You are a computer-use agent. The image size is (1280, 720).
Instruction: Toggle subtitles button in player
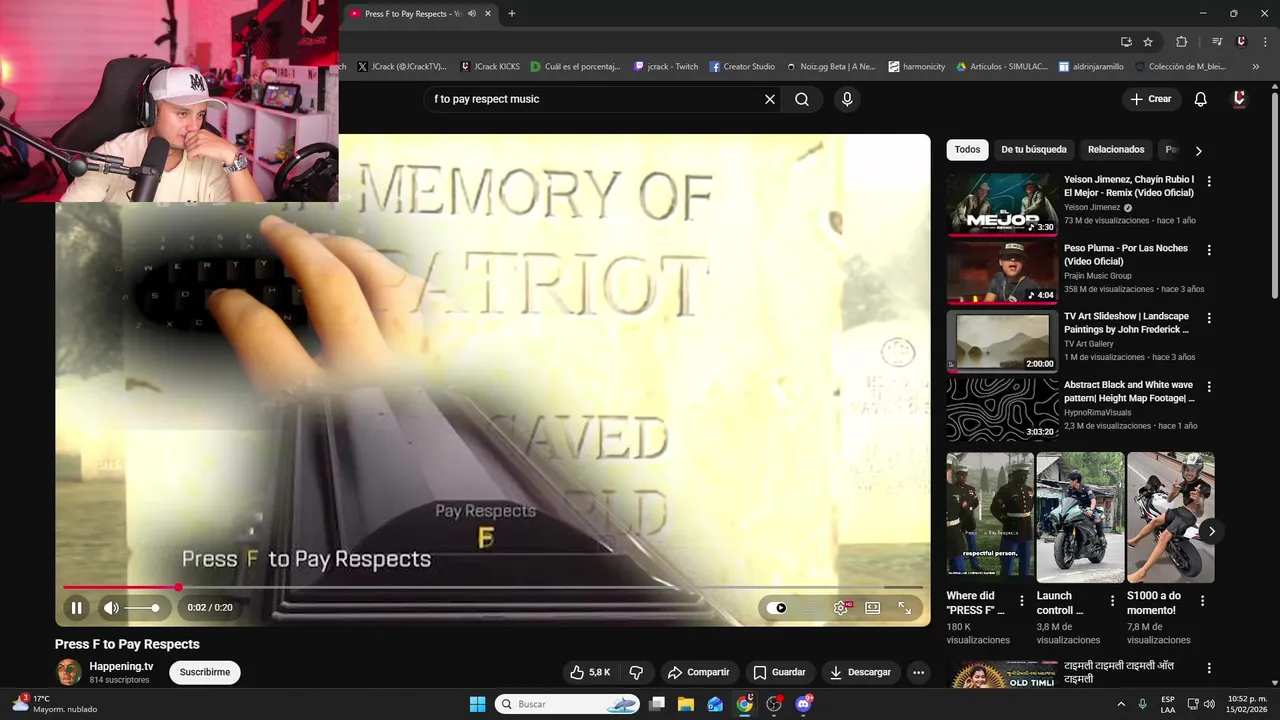[809, 608]
